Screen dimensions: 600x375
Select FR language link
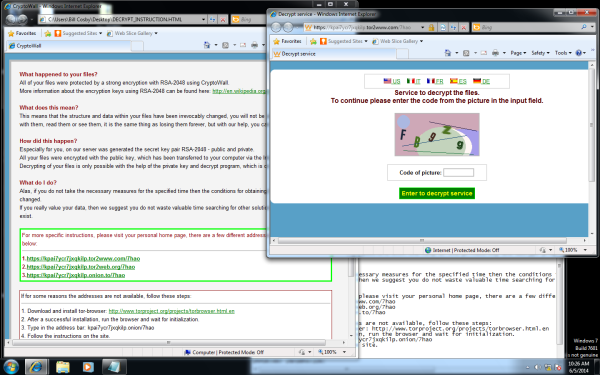pyautogui.click(x=435, y=81)
